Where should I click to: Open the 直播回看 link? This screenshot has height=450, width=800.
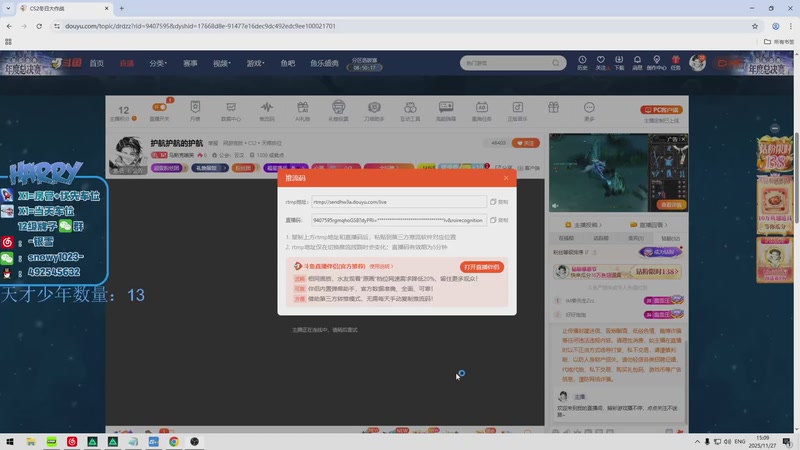click(x=649, y=224)
